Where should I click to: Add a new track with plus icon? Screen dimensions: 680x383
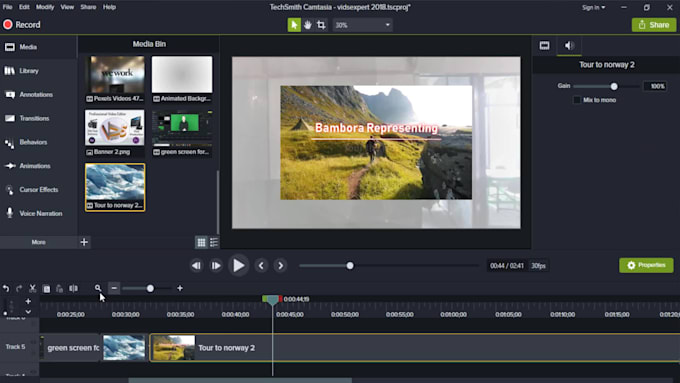click(x=28, y=301)
